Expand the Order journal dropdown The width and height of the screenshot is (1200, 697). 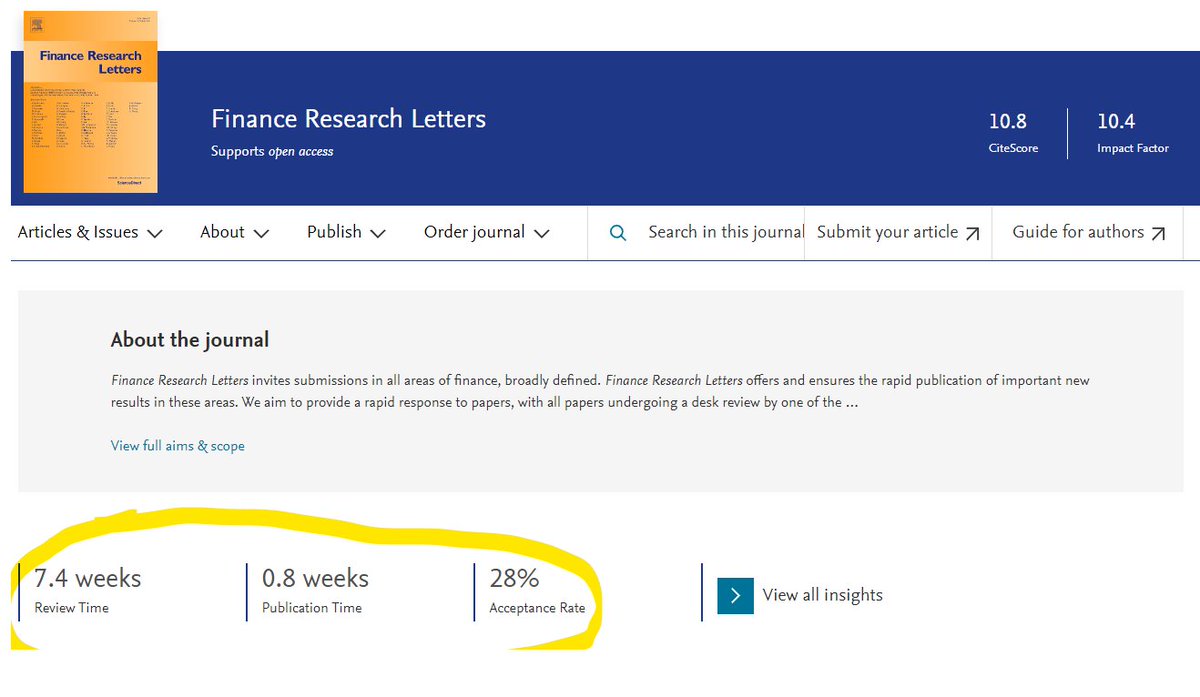point(487,232)
